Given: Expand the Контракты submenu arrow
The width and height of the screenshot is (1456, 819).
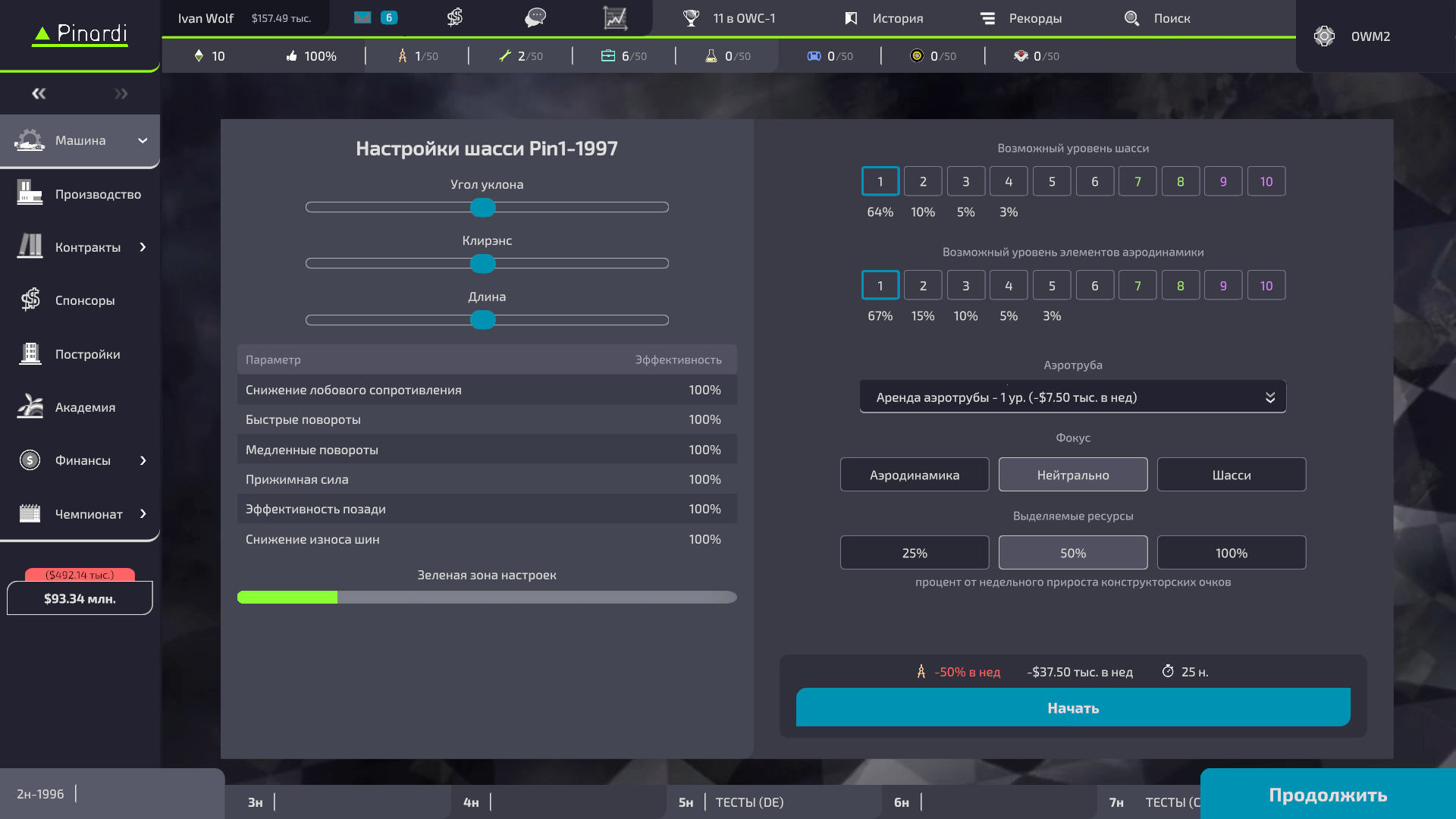Looking at the screenshot, I should [x=143, y=247].
